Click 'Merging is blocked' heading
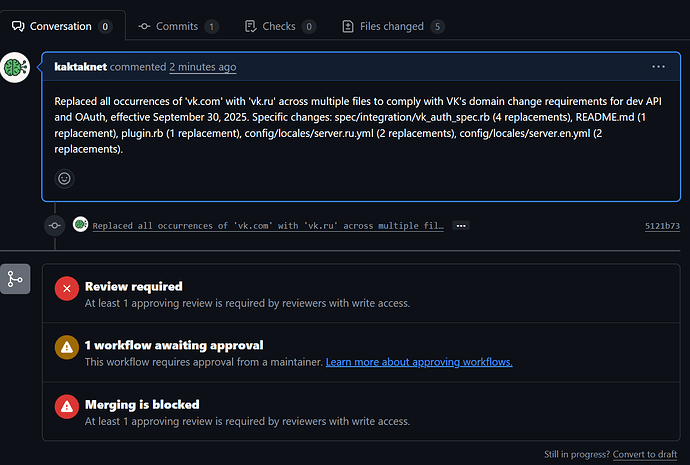Image resolution: width=690 pixels, height=465 pixels. point(142,405)
